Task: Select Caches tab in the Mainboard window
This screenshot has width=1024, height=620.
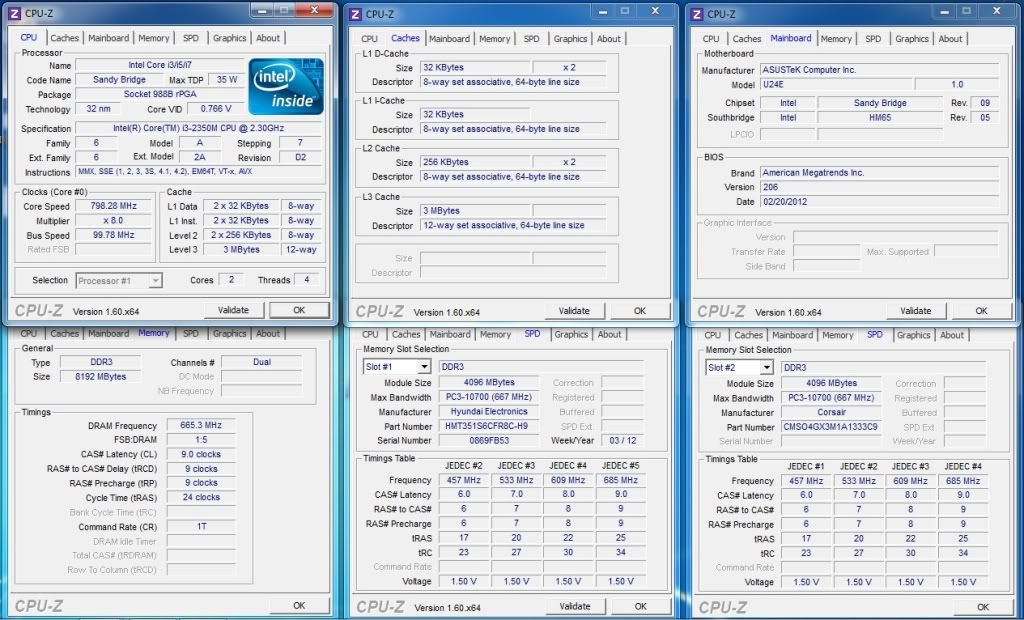Action: (x=746, y=39)
